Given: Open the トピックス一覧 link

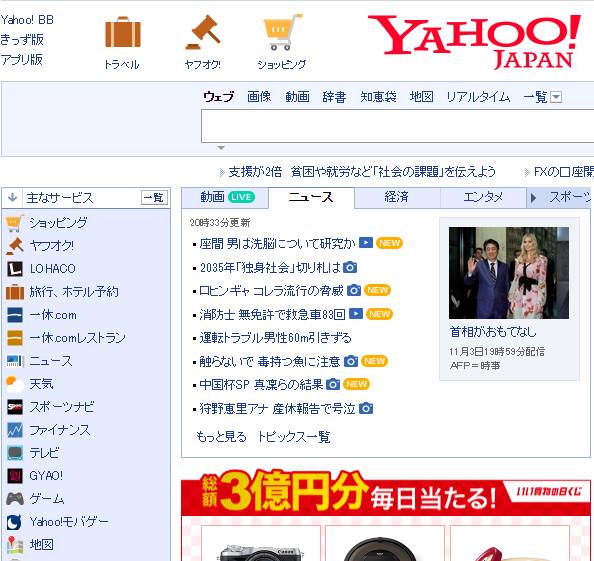Looking at the screenshot, I should point(294,437).
